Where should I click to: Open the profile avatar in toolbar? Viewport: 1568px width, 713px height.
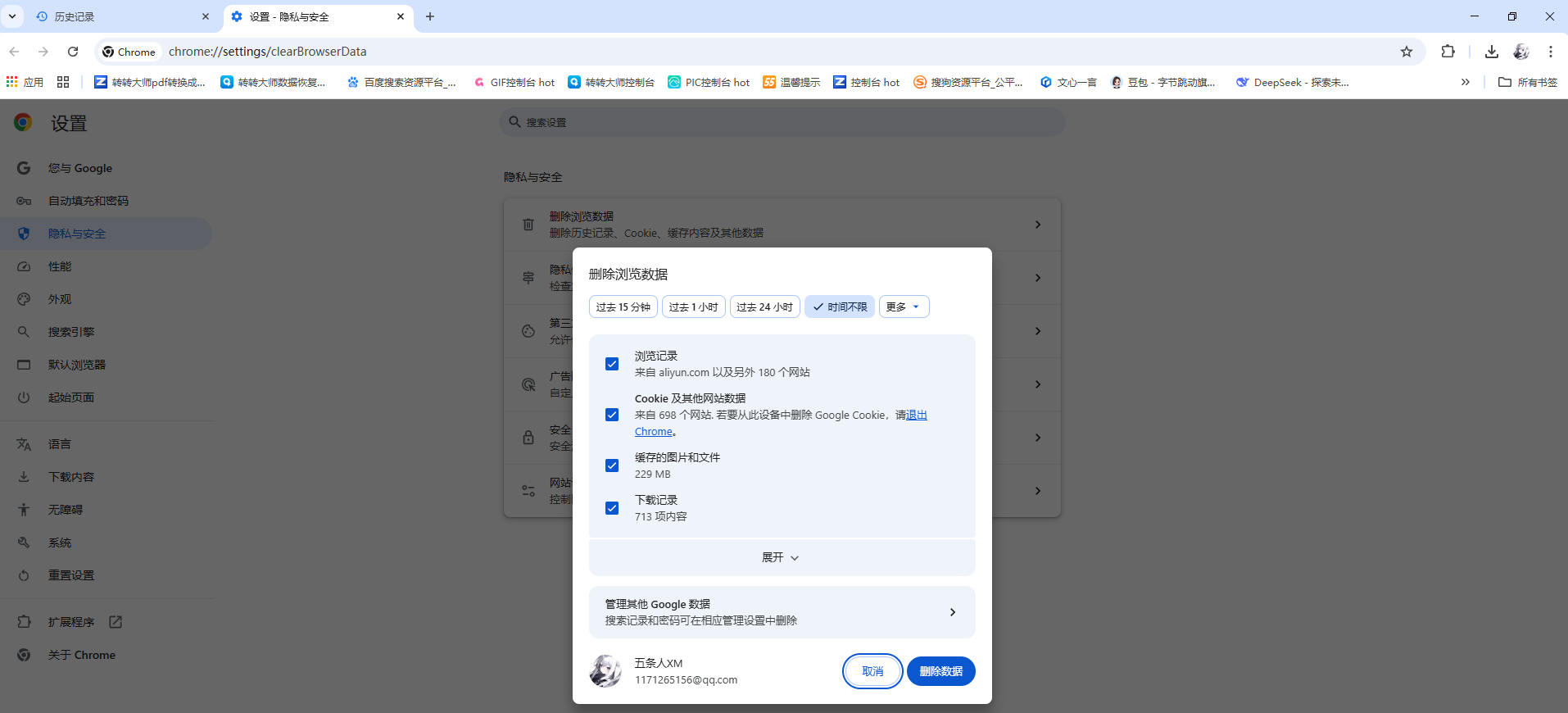point(1521,52)
